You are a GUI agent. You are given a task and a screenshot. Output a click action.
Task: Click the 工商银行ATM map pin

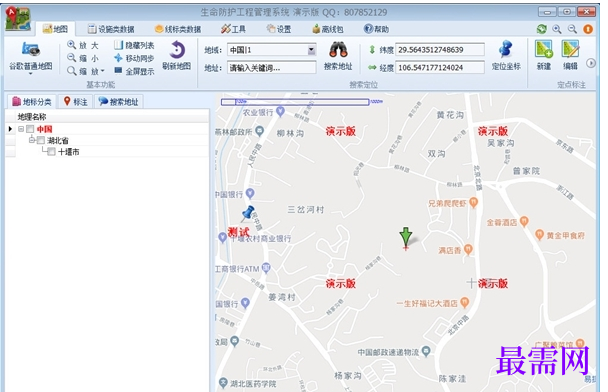pyautogui.click(x=266, y=268)
